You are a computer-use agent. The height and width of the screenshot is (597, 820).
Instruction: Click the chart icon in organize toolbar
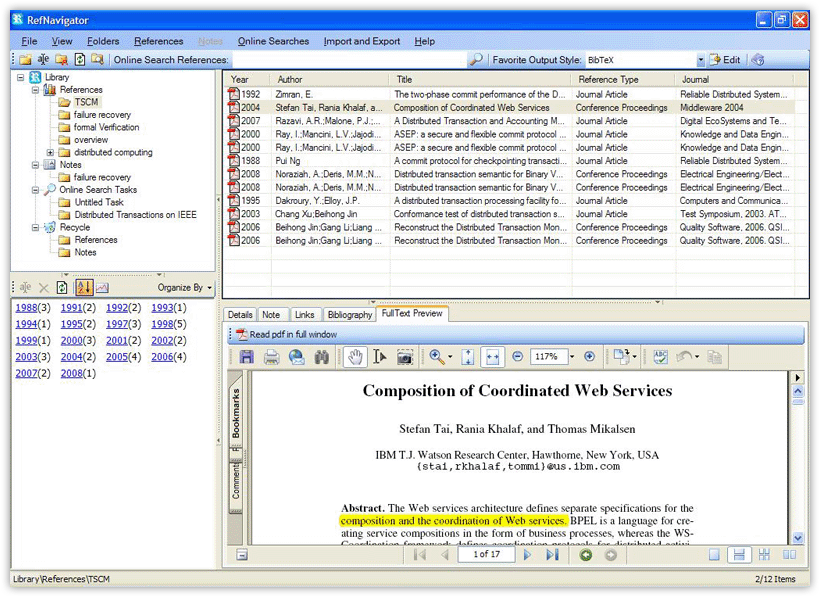[102, 288]
